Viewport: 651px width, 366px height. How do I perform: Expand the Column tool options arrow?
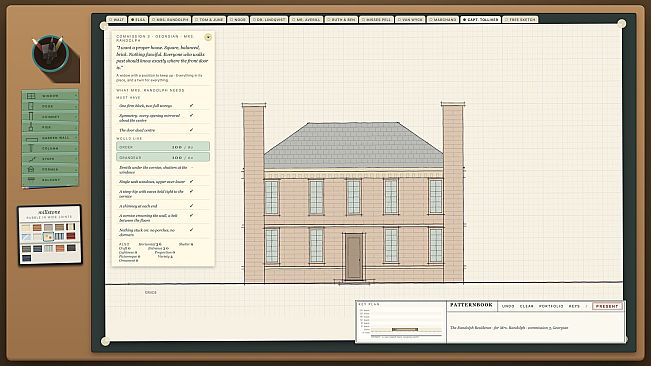pos(76,148)
